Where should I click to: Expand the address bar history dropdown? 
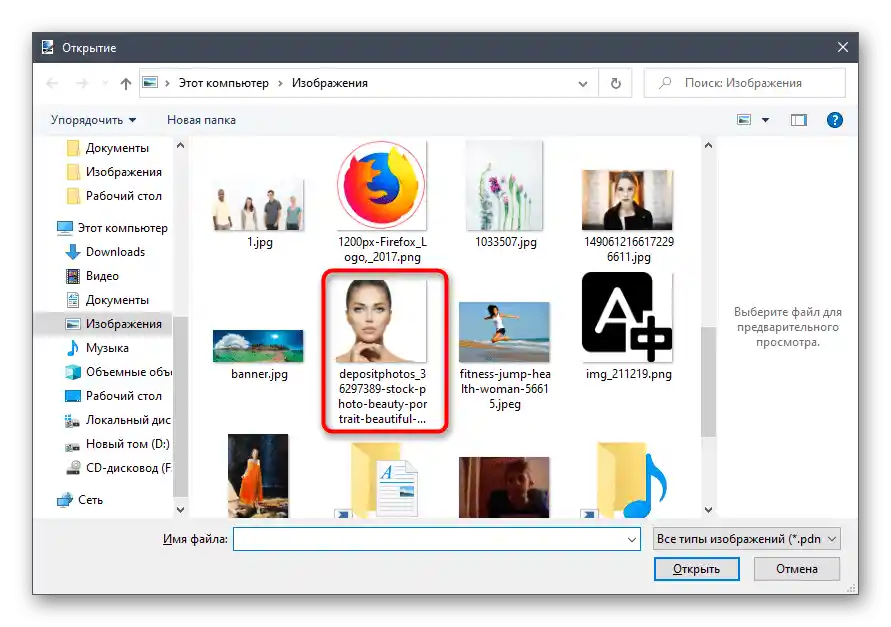pyautogui.click(x=582, y=84)
